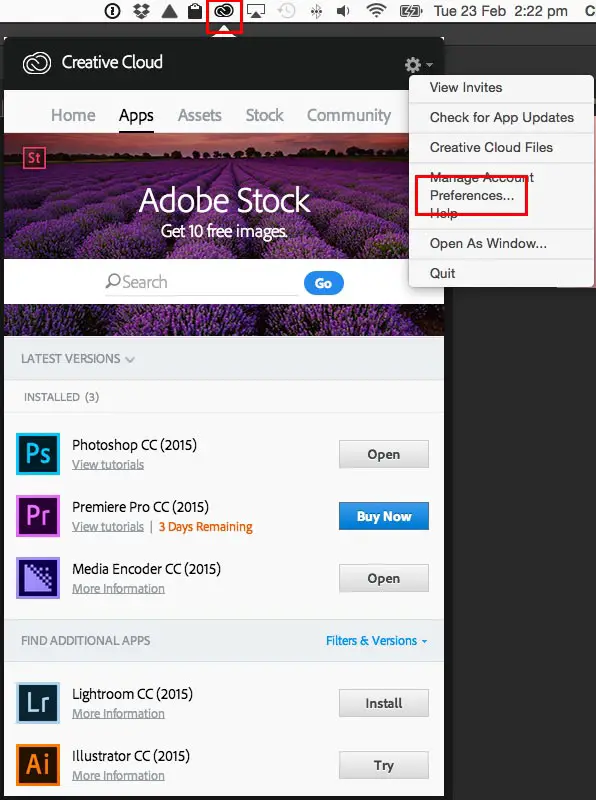The image size is (596, 800).
Task: Click the INSTALLED (3) heading
Action: click(61, 397)
